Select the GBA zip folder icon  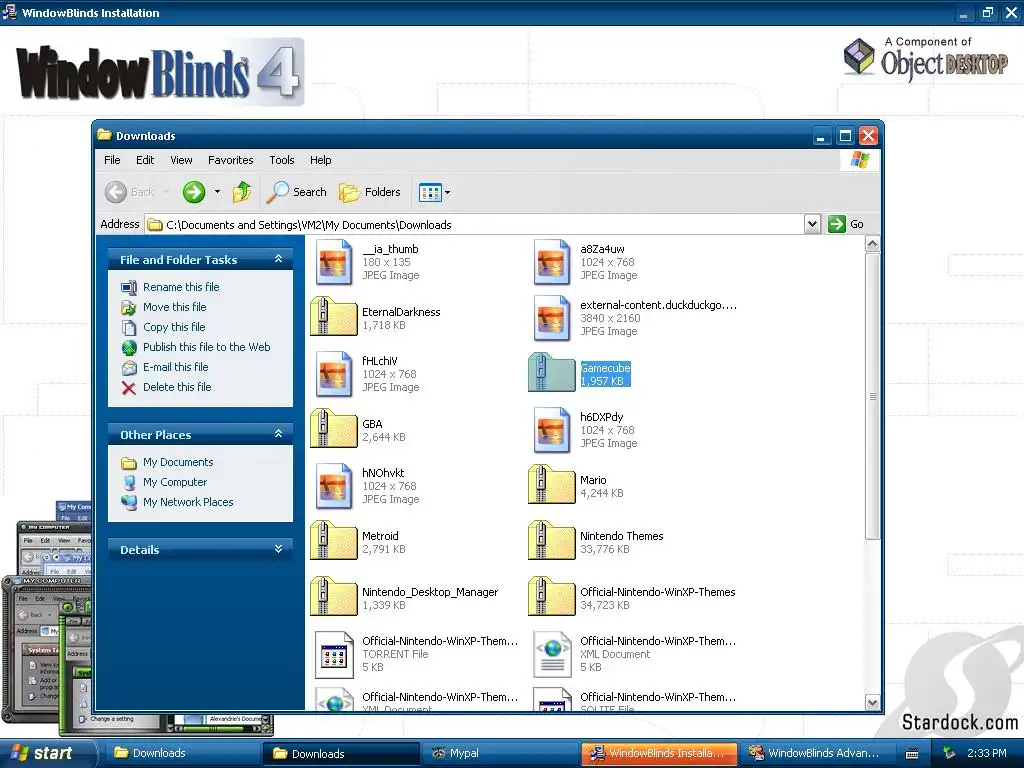(x=334, y=428)
